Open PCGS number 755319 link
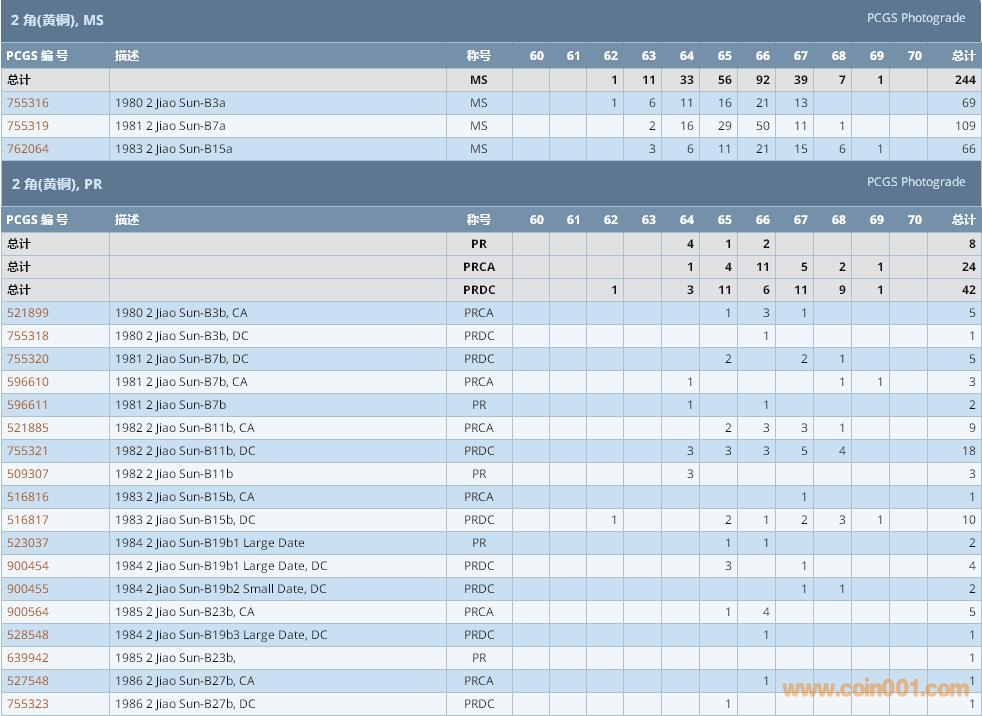Image resolution: width=982 pixels, height=716 pixels. [x=28, y=126]
